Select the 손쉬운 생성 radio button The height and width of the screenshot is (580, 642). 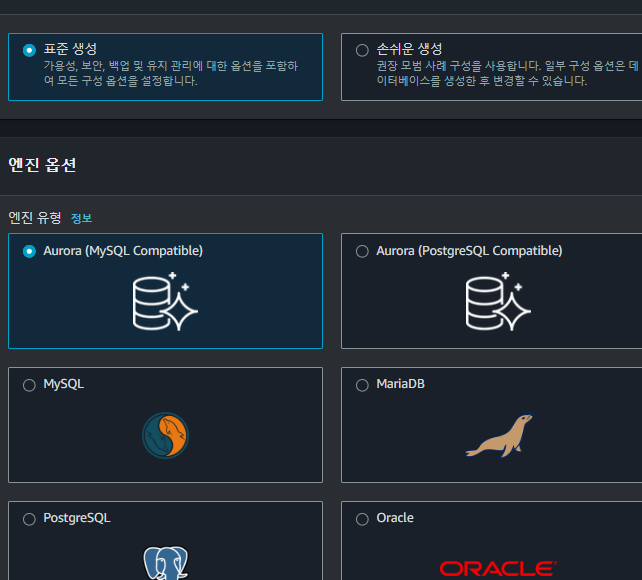pos(362,50)
